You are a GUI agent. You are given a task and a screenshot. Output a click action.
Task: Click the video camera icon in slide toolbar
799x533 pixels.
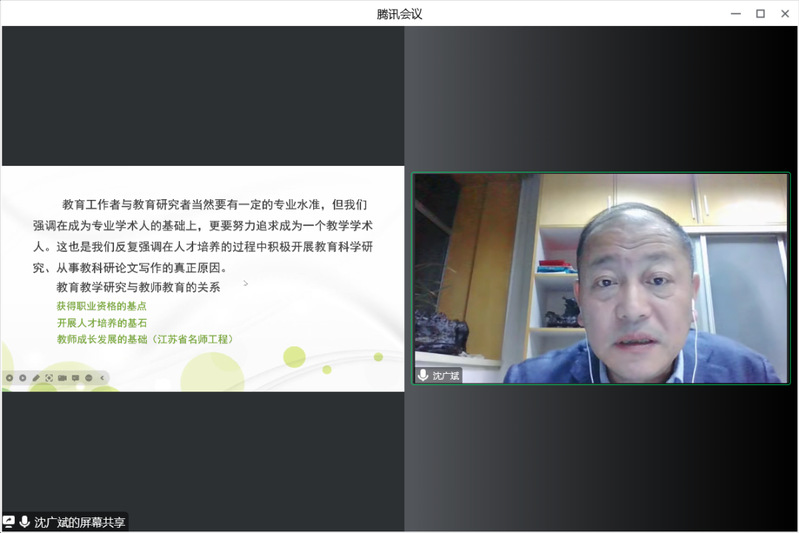tap(62, 377)
